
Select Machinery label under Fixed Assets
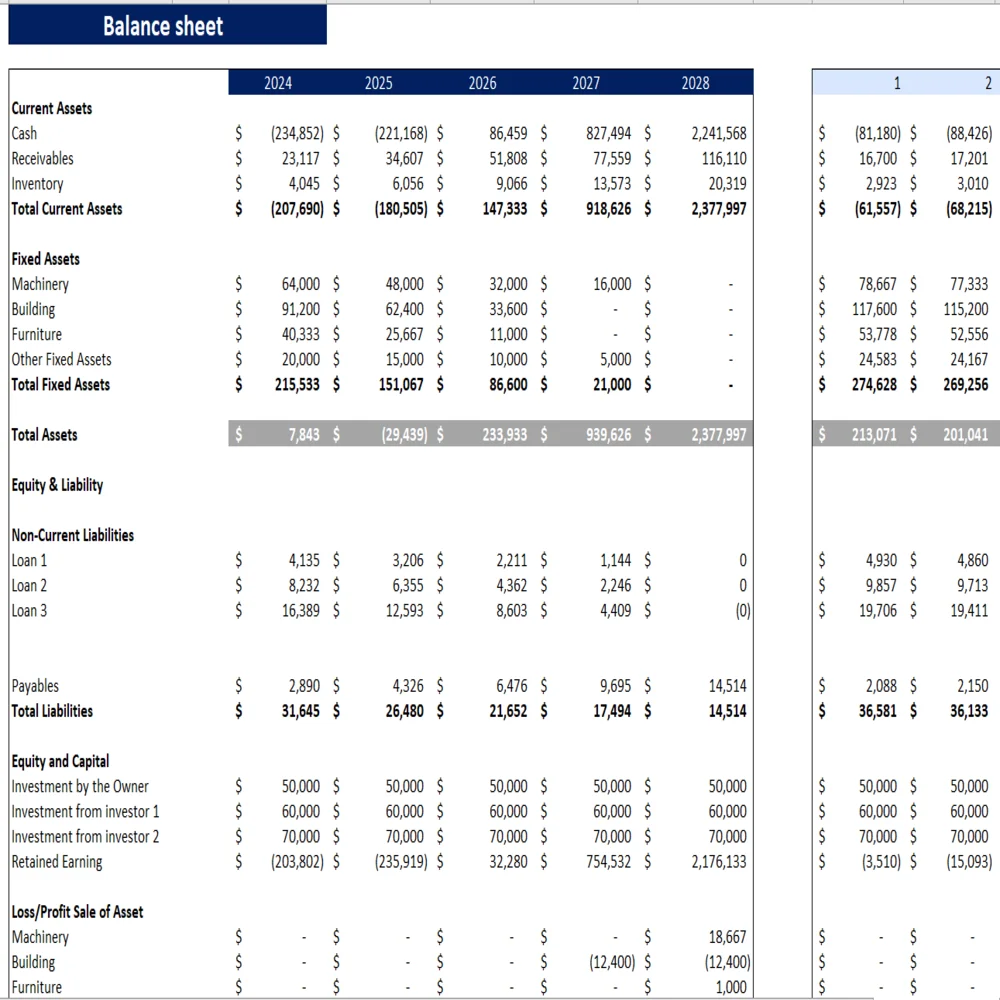coord(40,284)
